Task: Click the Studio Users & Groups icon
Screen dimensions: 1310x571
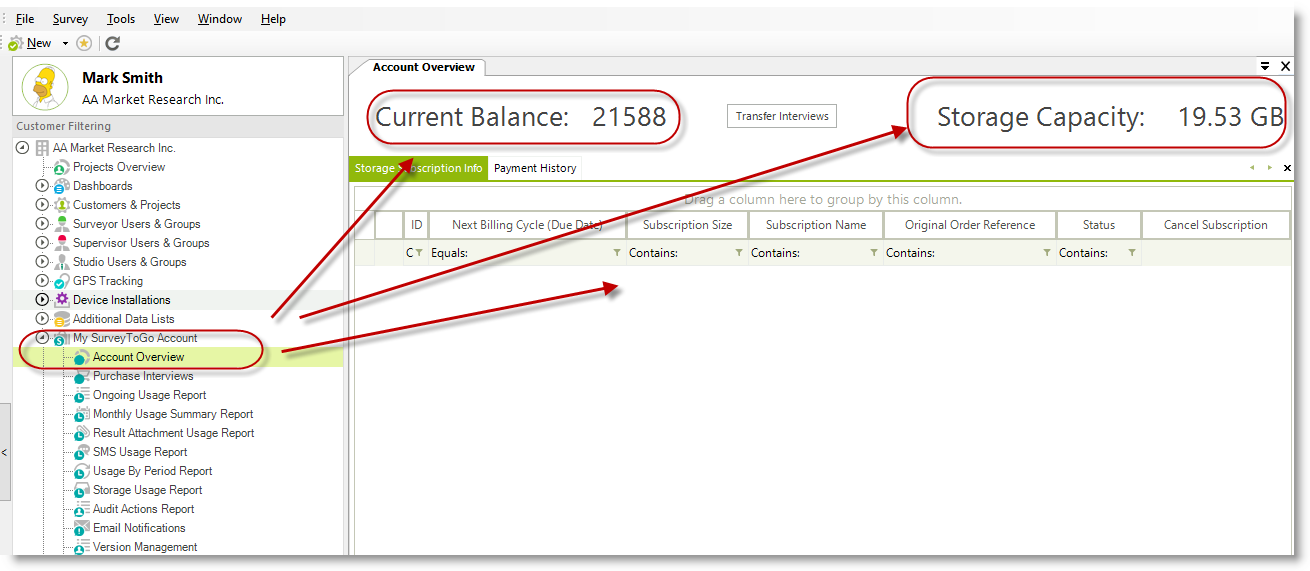Action: coord(62,262)
